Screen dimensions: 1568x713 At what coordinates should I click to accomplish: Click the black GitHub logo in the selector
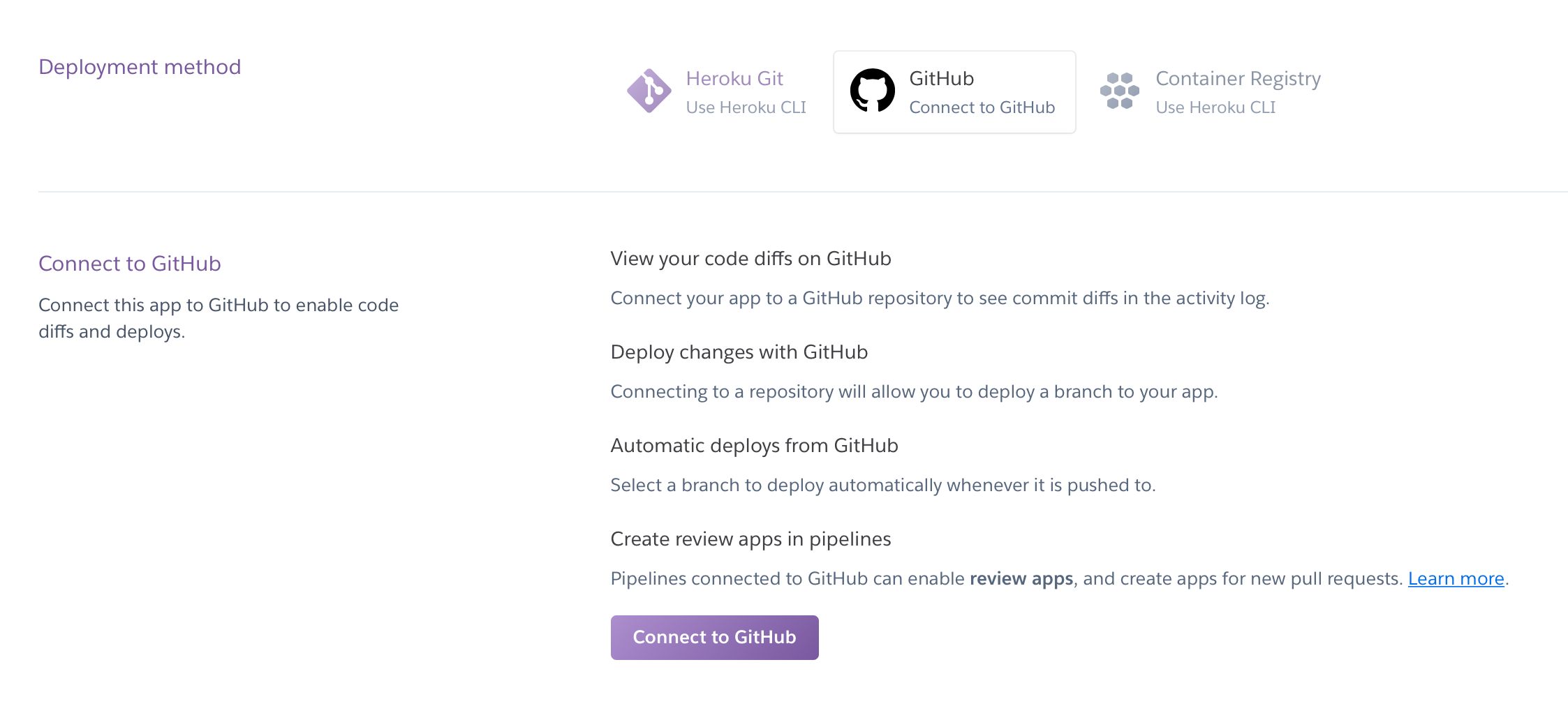(x=871, y=91)
